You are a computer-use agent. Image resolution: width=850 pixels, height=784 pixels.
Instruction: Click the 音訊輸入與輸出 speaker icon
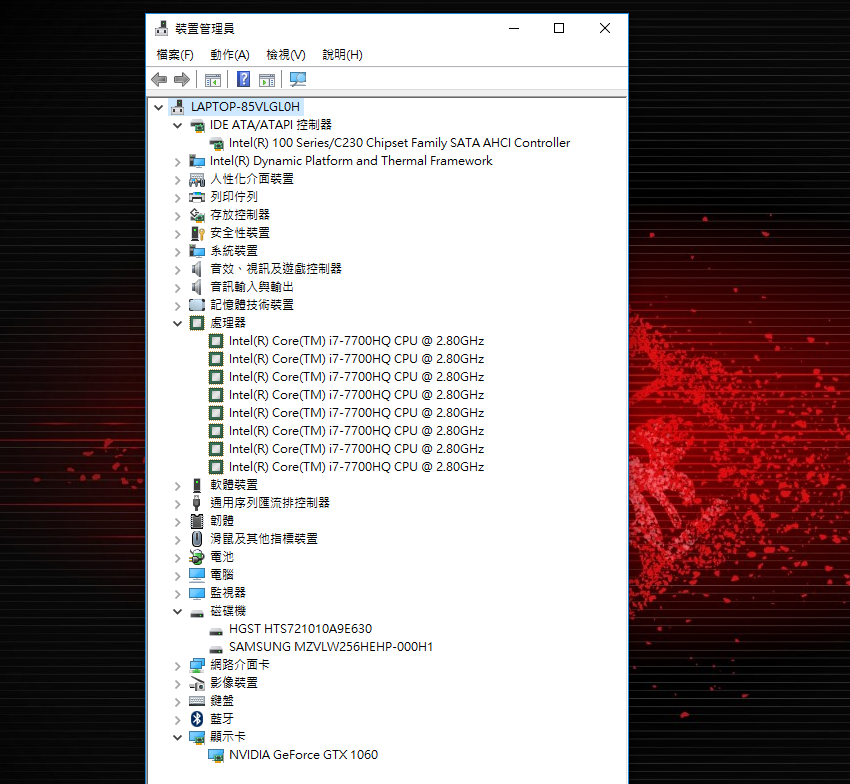pos(197,287)
